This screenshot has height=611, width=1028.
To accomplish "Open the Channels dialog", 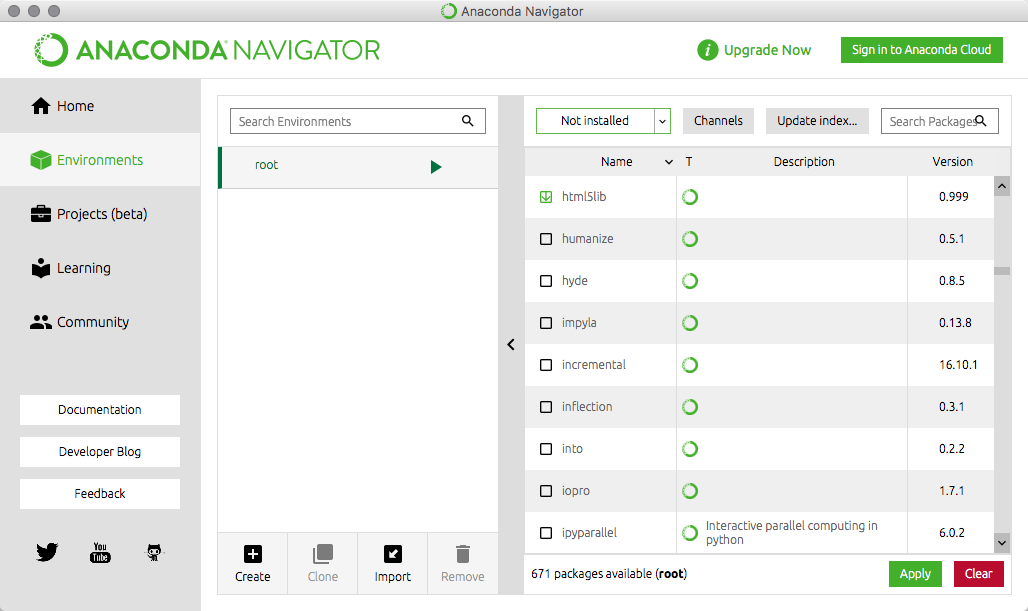I will pos(718,121).
